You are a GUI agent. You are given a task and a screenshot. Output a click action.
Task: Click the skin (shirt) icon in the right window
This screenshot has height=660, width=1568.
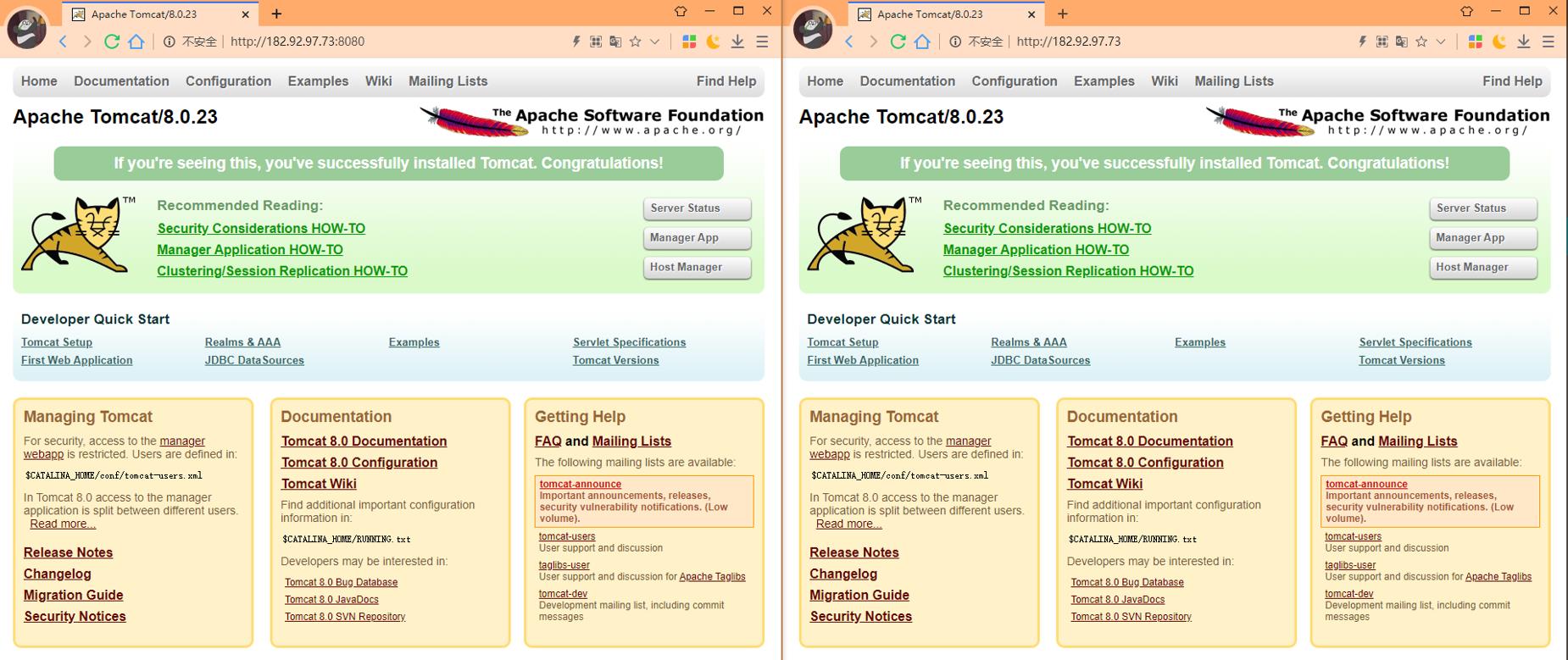pyautogui.click(x=1467, y=11)
